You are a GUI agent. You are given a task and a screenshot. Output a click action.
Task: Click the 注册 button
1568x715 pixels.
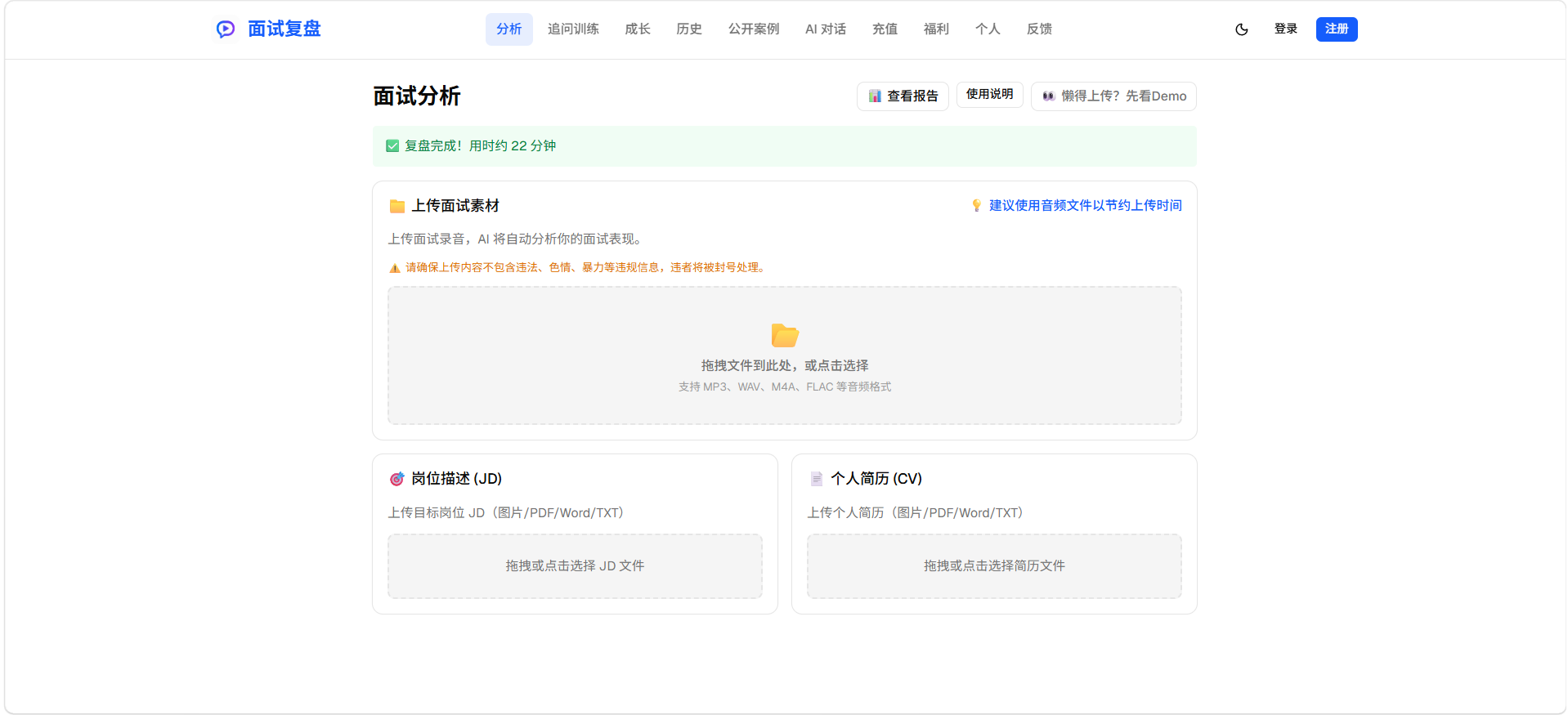click(x=1337, y=29)
